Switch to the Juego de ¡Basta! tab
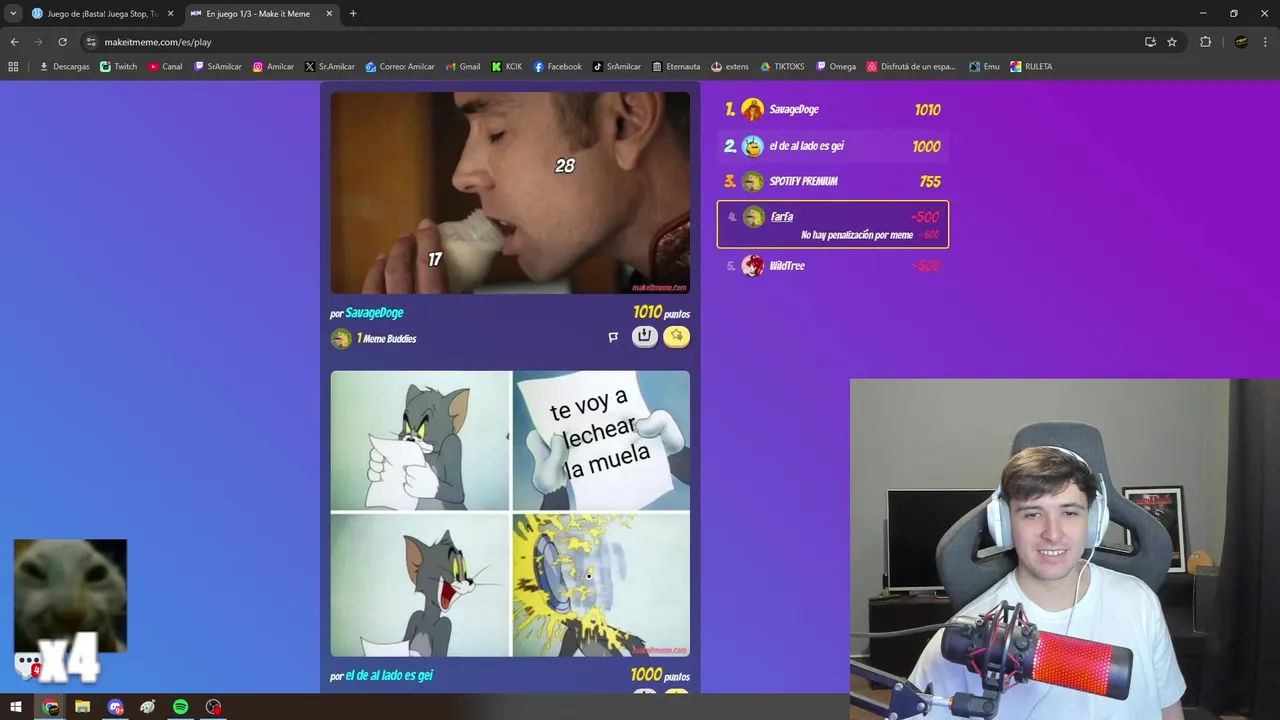 (102, 14)
